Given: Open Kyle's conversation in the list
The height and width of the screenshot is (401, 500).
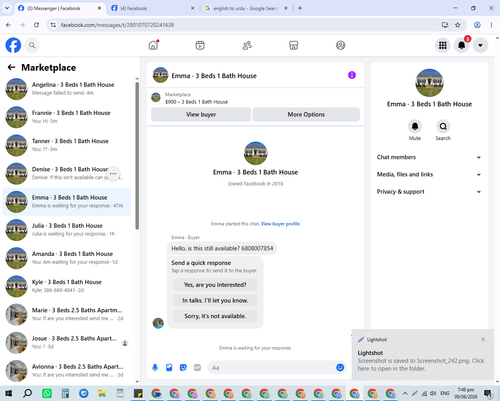Looking at the screenshot, I should [x=67, y=286].
